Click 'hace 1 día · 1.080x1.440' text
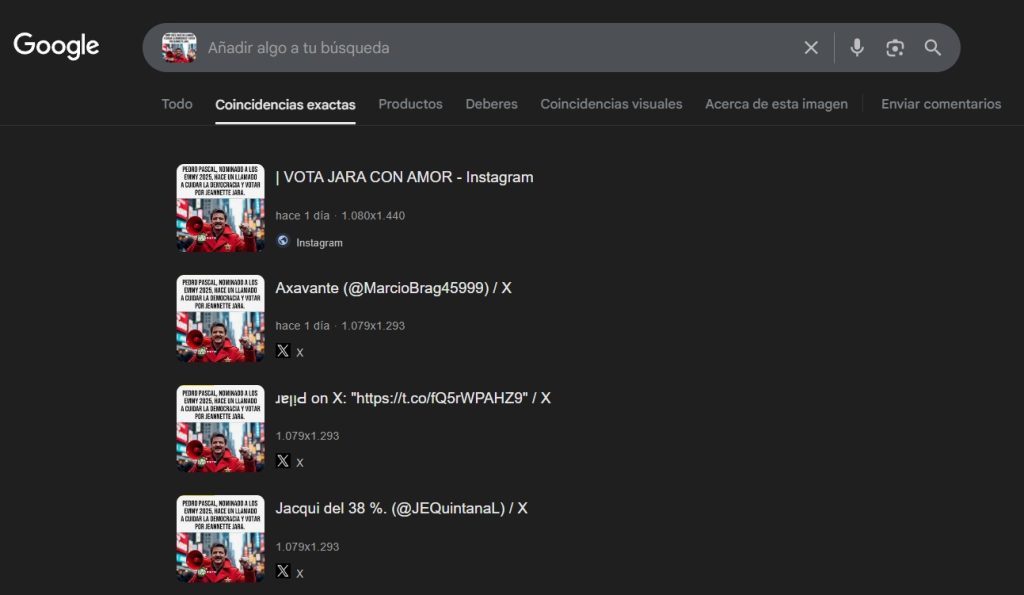Screen dimensions: 1024x595 (x=340, y=216)
